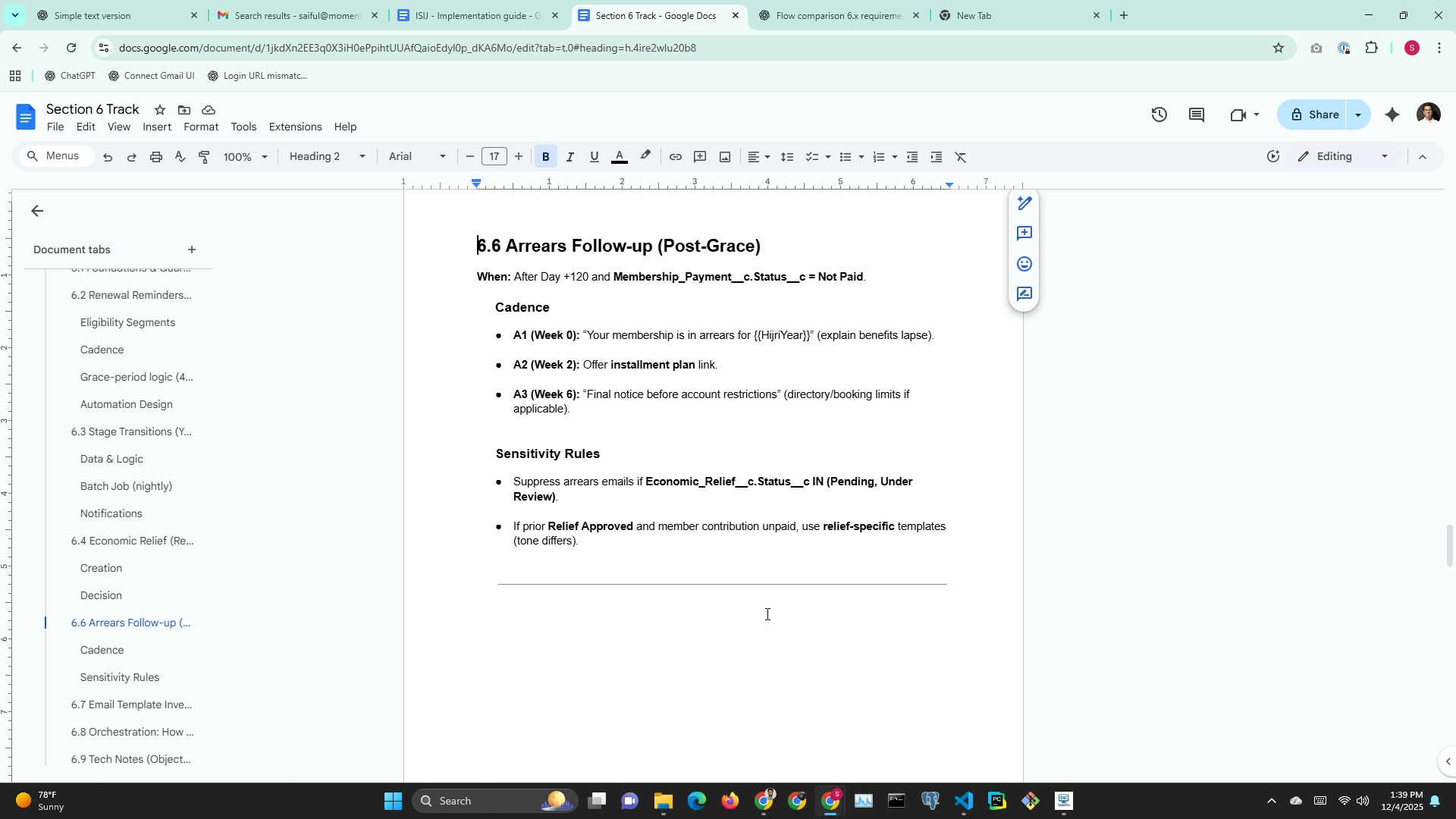
Task: Click the Insert image icon
Action: (x=725, y=157)
